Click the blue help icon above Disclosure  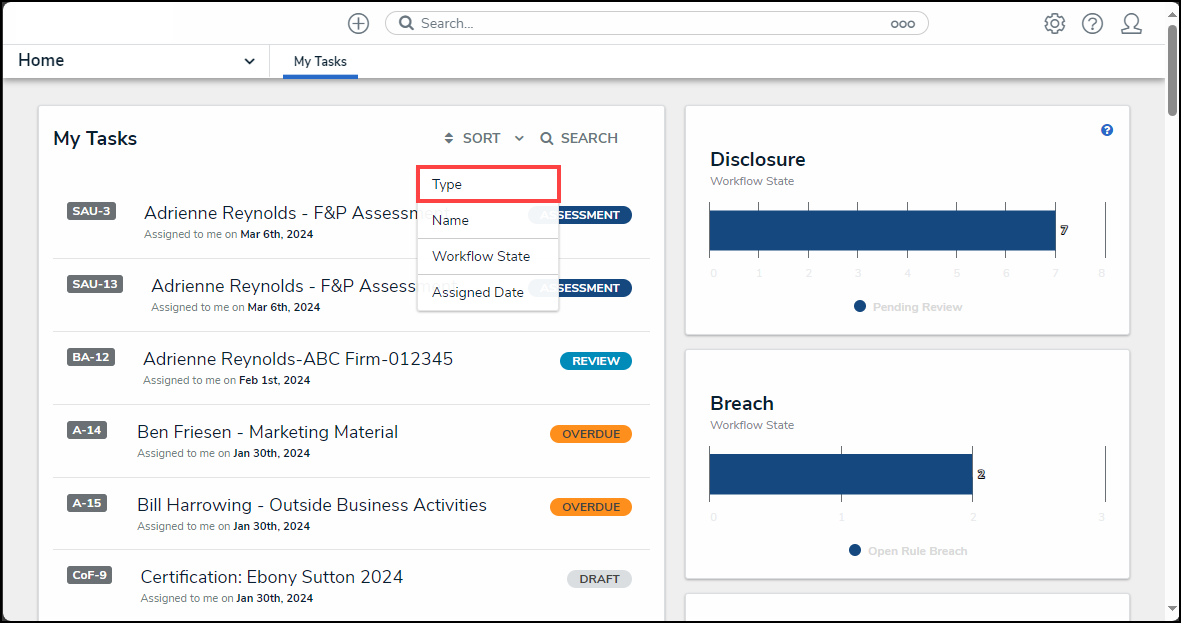point(1107,130)
